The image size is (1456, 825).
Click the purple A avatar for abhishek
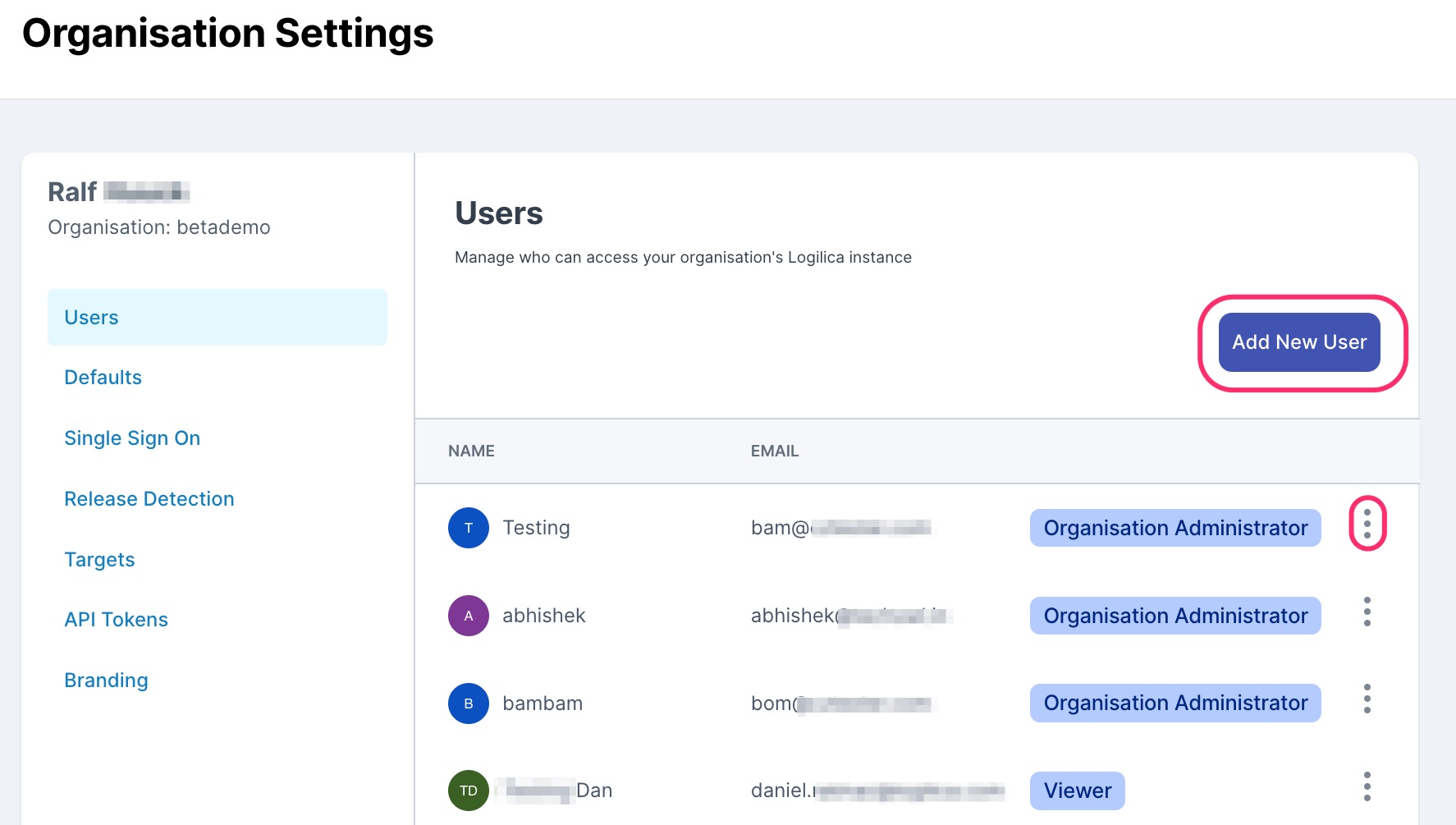(x=469, y=616)
